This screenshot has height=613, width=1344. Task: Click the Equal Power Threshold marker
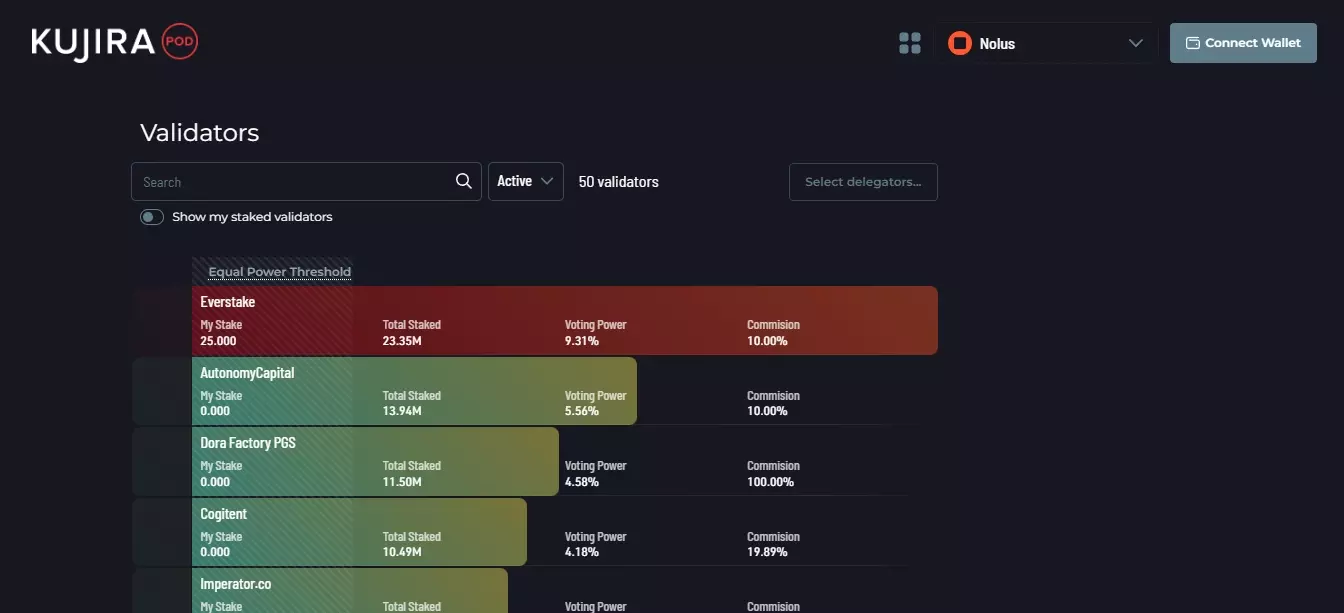tap(278, 271)
